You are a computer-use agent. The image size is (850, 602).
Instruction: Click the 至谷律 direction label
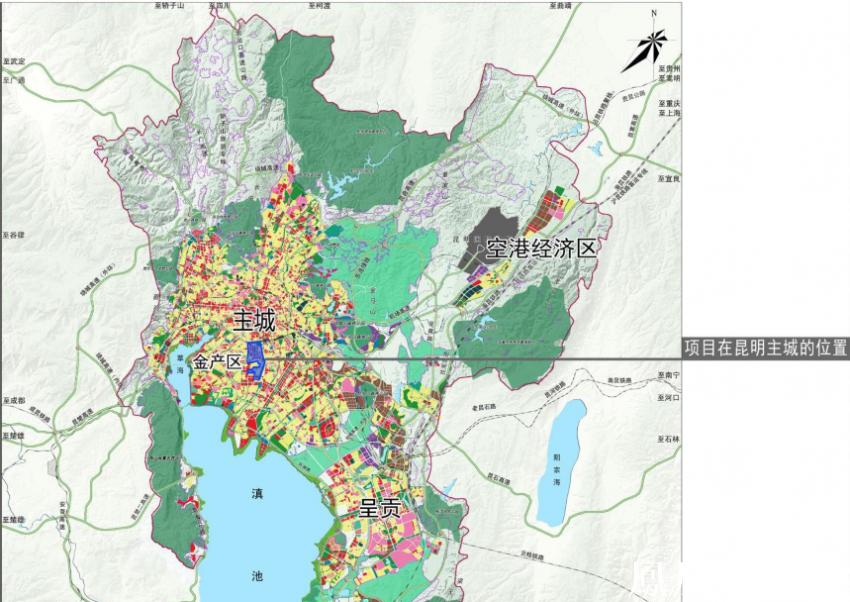(x=14, y=235)
